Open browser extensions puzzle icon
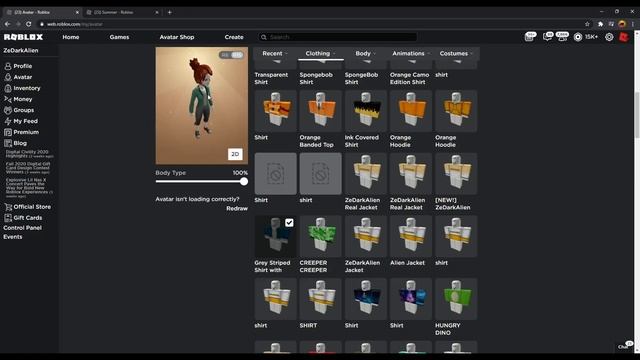The image size is (640, 360). pyautogui.click(x=600, y=24)
